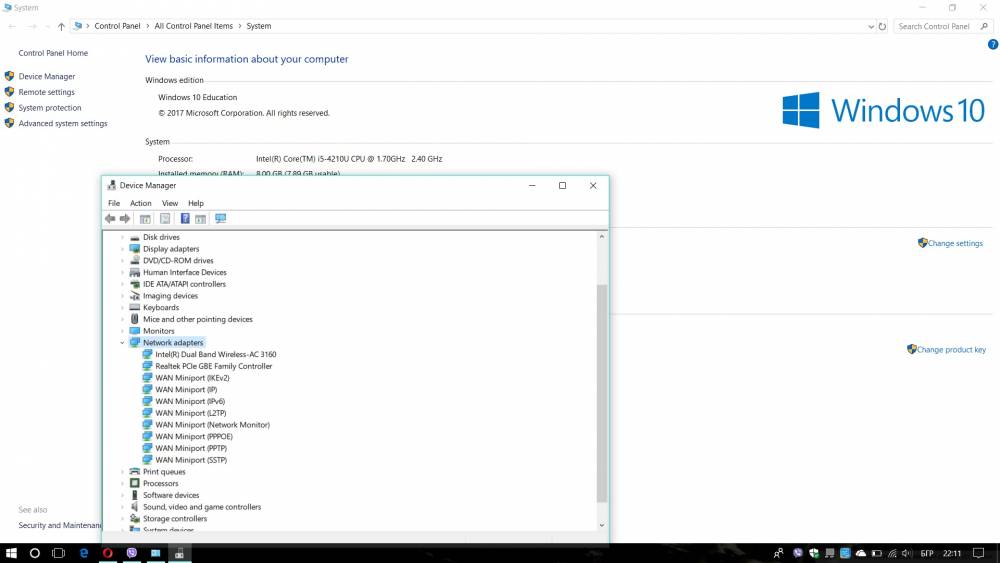The height and width of the screenshot is (563, 1000).
Task: Click the Disk drives category icon
Action: coord(135,237)
